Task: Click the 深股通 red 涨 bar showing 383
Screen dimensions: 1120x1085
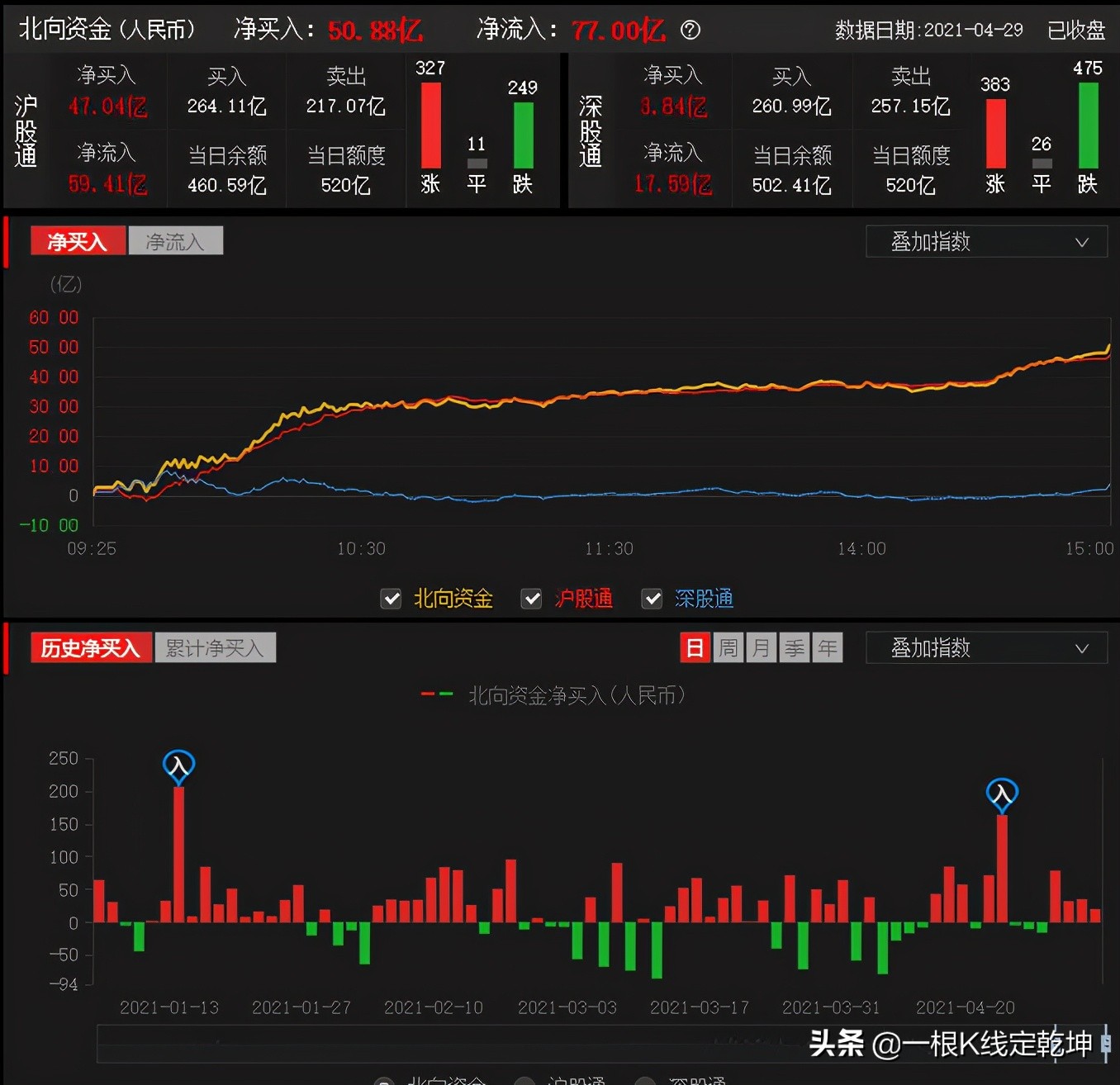Action: point(995,134)
